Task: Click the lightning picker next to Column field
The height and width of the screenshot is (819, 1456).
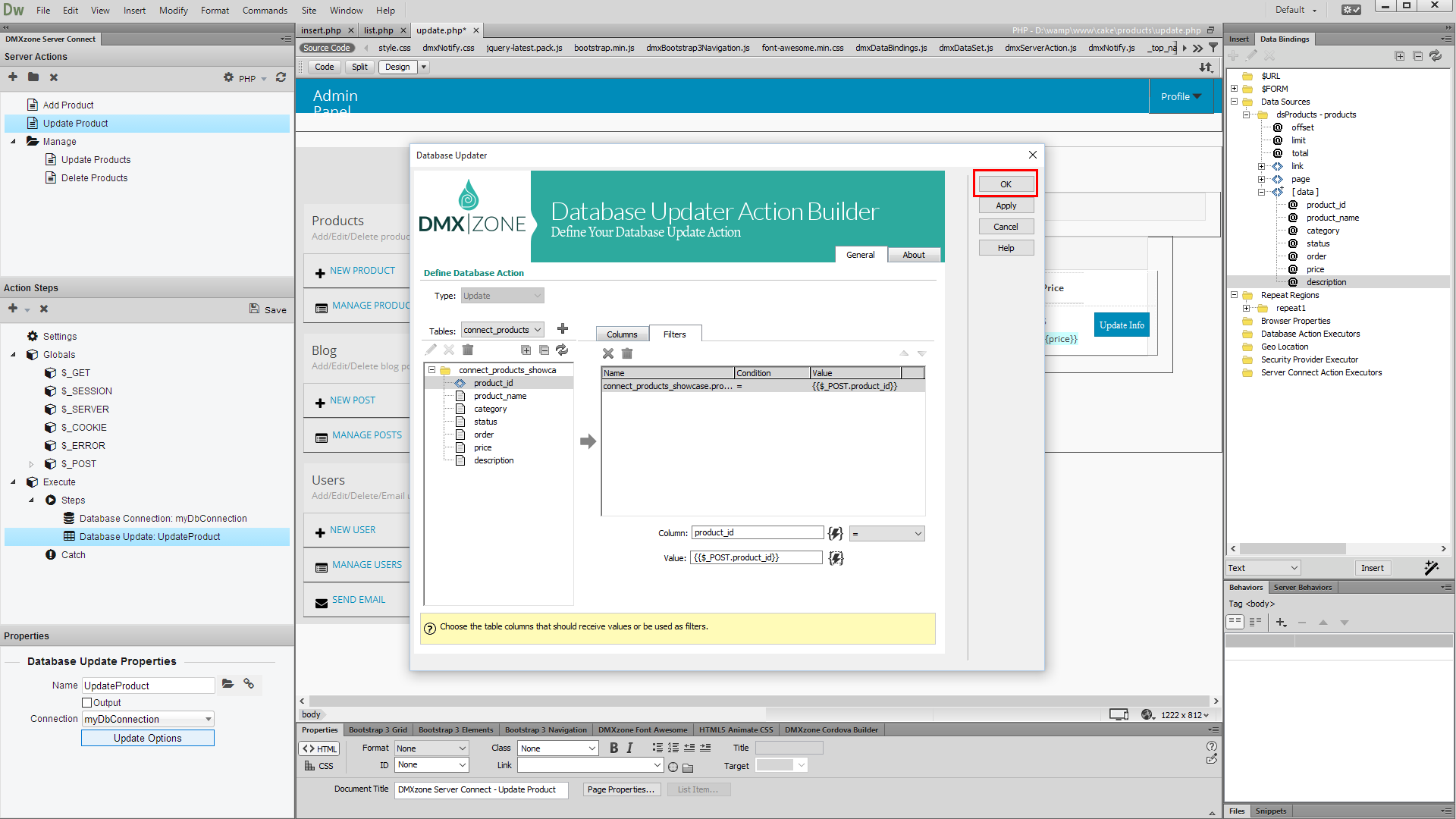Action: tap(836, 533)
